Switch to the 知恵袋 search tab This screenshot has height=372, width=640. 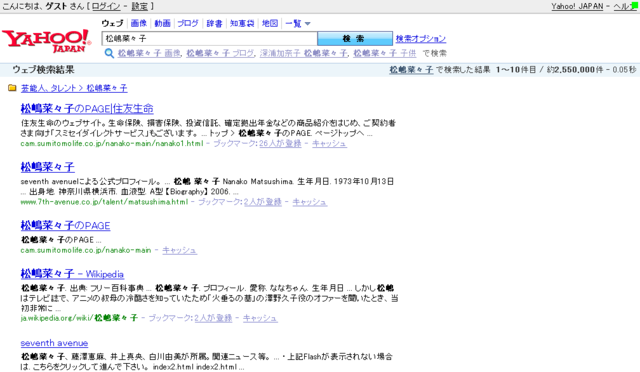tap(242, 23)
